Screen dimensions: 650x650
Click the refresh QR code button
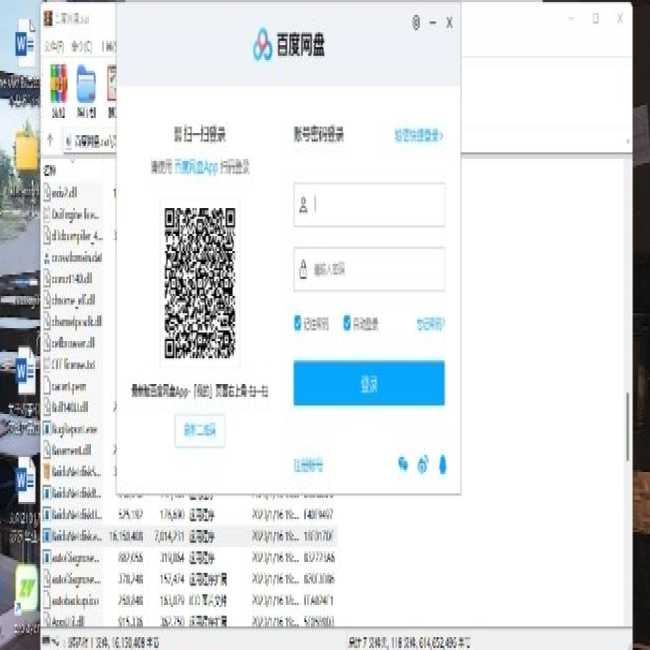pyautogui.click(x=200, y=430)
